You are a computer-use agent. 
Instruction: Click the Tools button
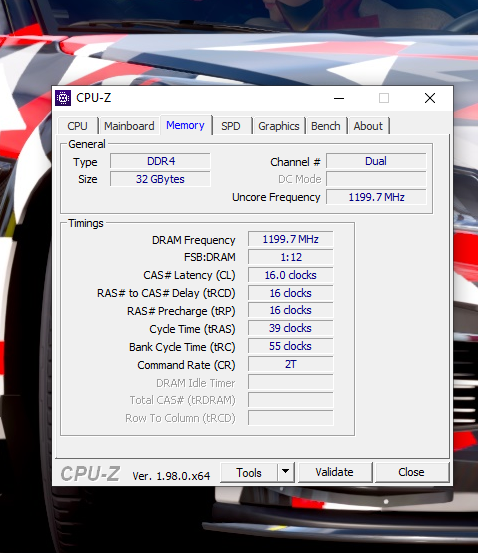click(x=249, y=473)
